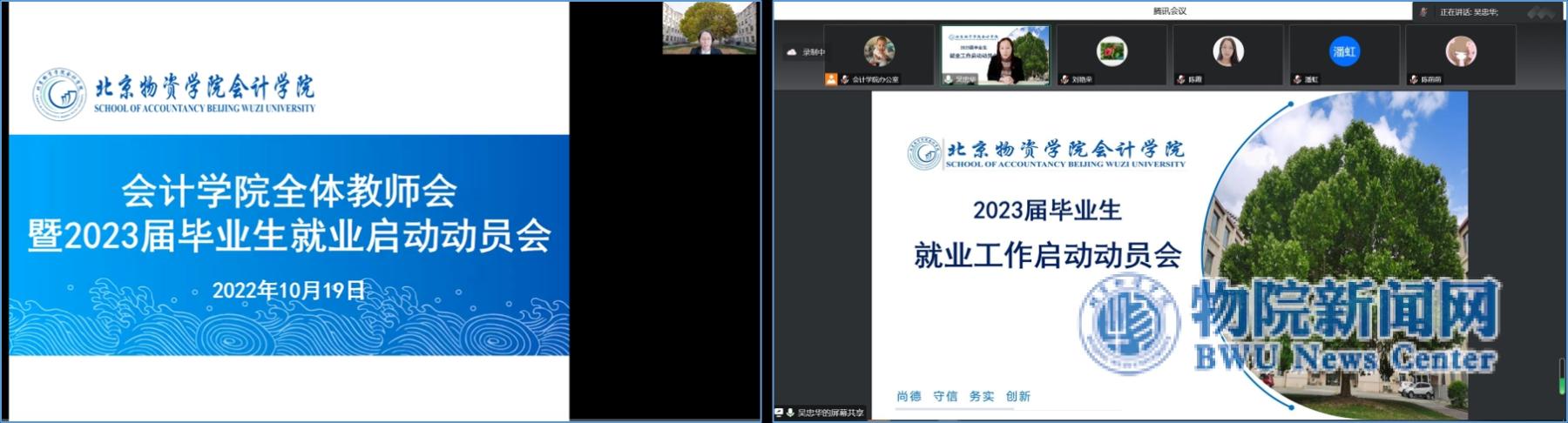Click the green audio level bar at right edge

click(1561, 377)
